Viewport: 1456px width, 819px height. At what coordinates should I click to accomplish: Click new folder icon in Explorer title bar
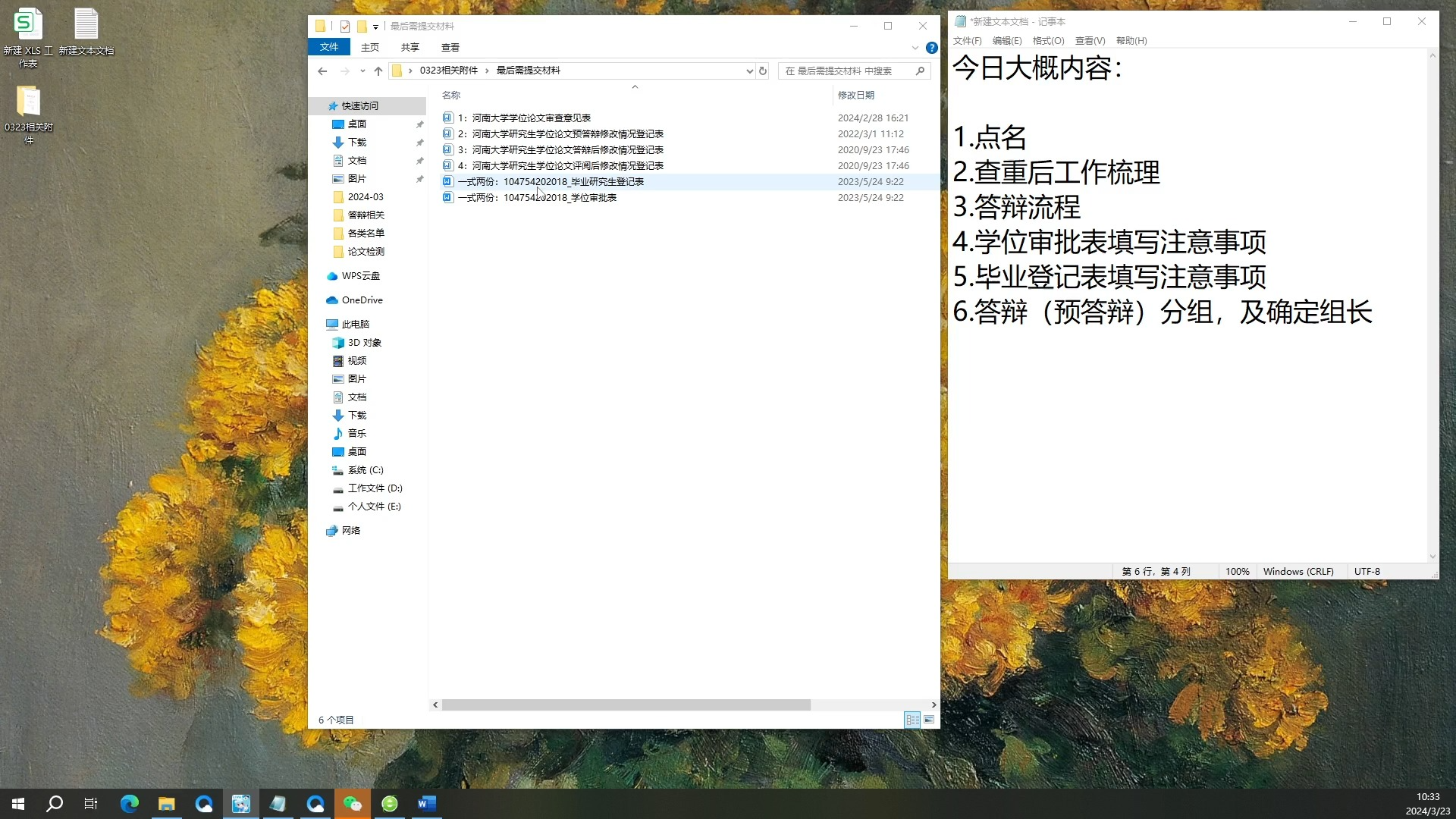(x=362, y=27)
